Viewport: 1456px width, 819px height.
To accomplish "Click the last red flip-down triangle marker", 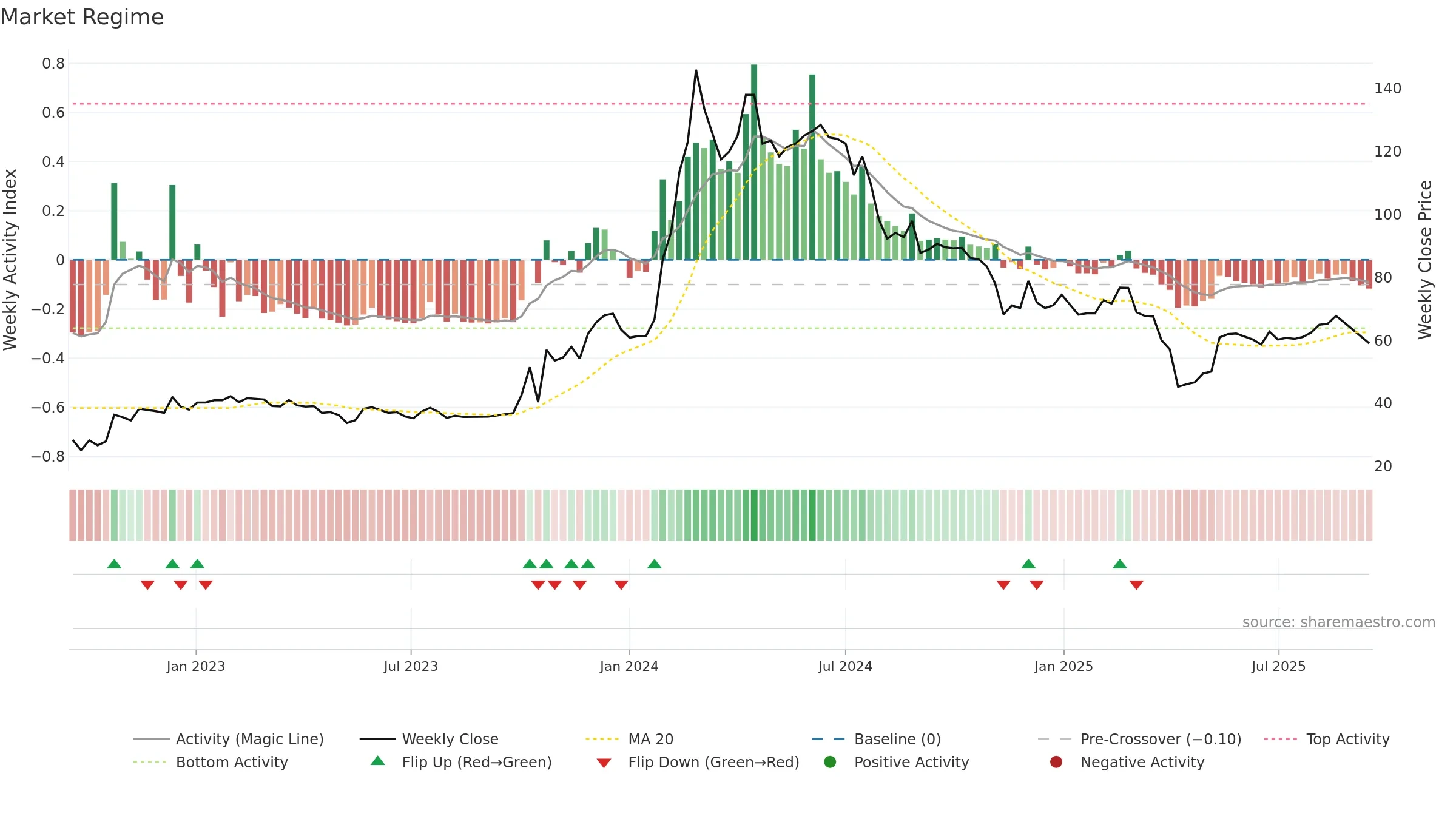I will (x=1136, y=585).
